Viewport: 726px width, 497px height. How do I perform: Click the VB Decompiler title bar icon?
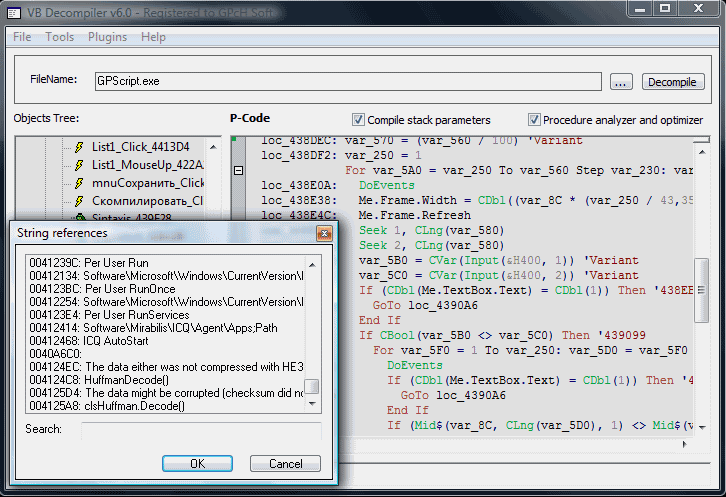coord(14,13)
